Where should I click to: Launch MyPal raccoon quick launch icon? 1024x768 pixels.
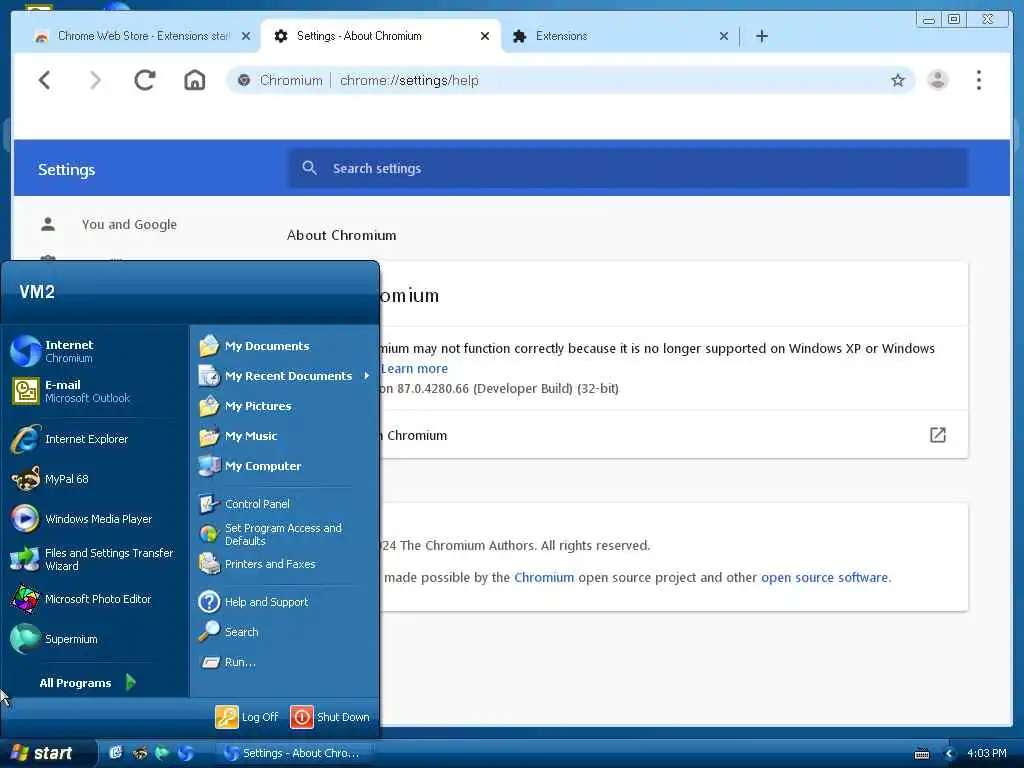(x=140, y=753)
